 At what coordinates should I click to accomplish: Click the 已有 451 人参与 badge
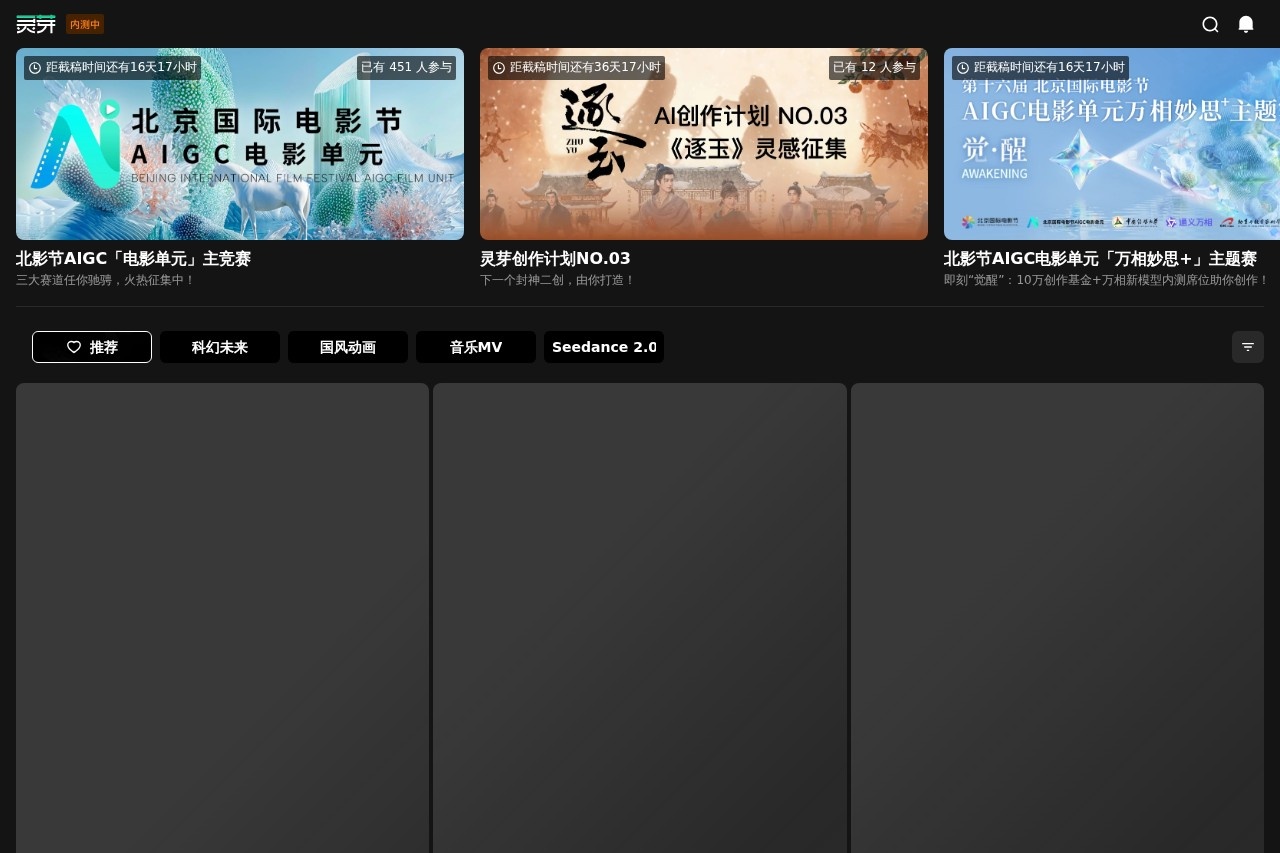406,68
